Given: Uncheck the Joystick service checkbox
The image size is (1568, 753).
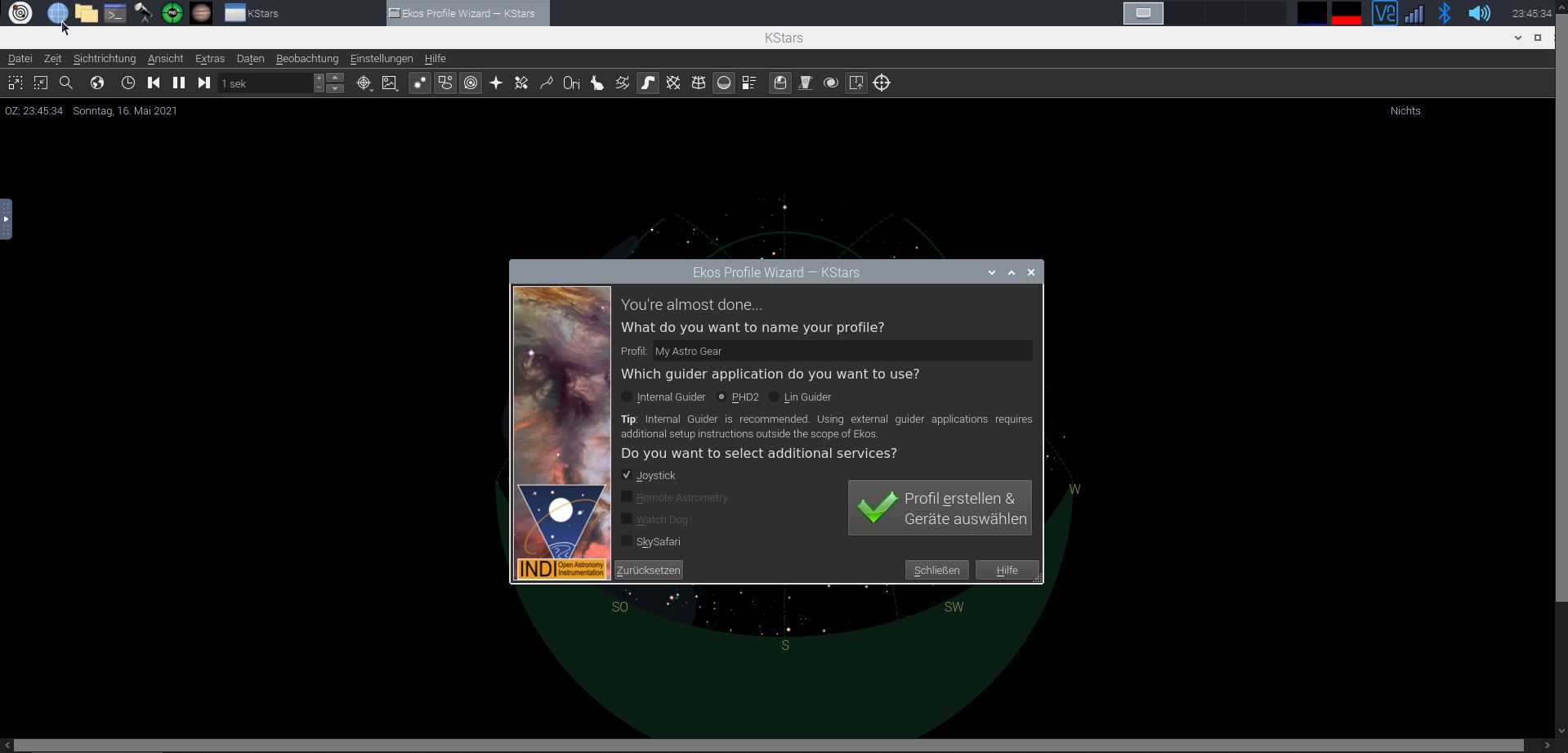Looking at the screenshot, I should coord(627,475).
